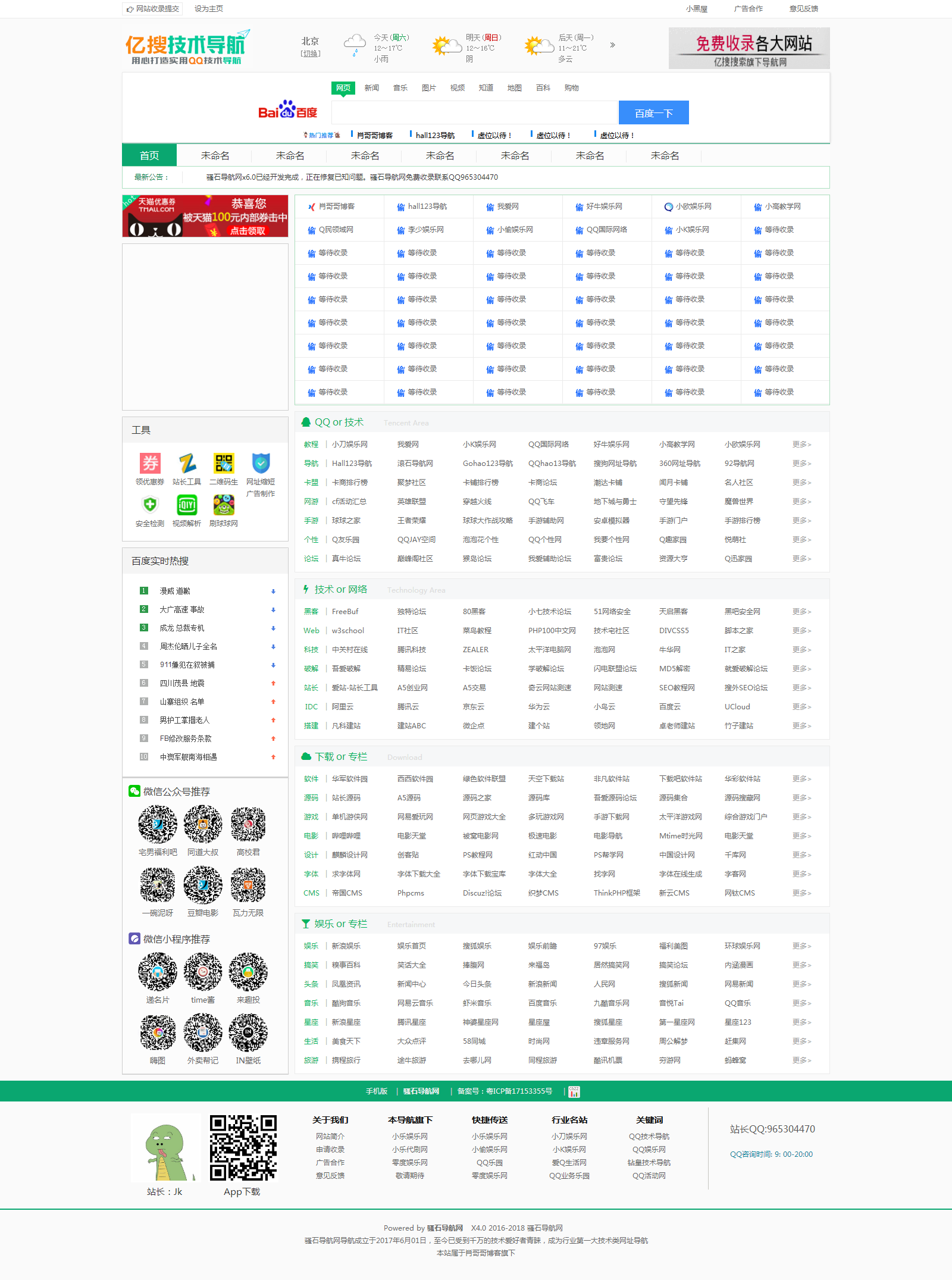The width and height of the screenshot is (952, 1280).
Task: Open 网易云音乐 in the 音乐 row
Action: (x=415, y=1003)
